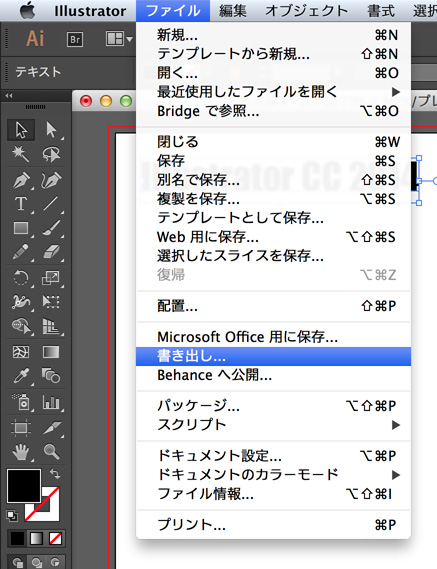Select the Free Transform tool
The image size is (437, 569).
[51, 302]
